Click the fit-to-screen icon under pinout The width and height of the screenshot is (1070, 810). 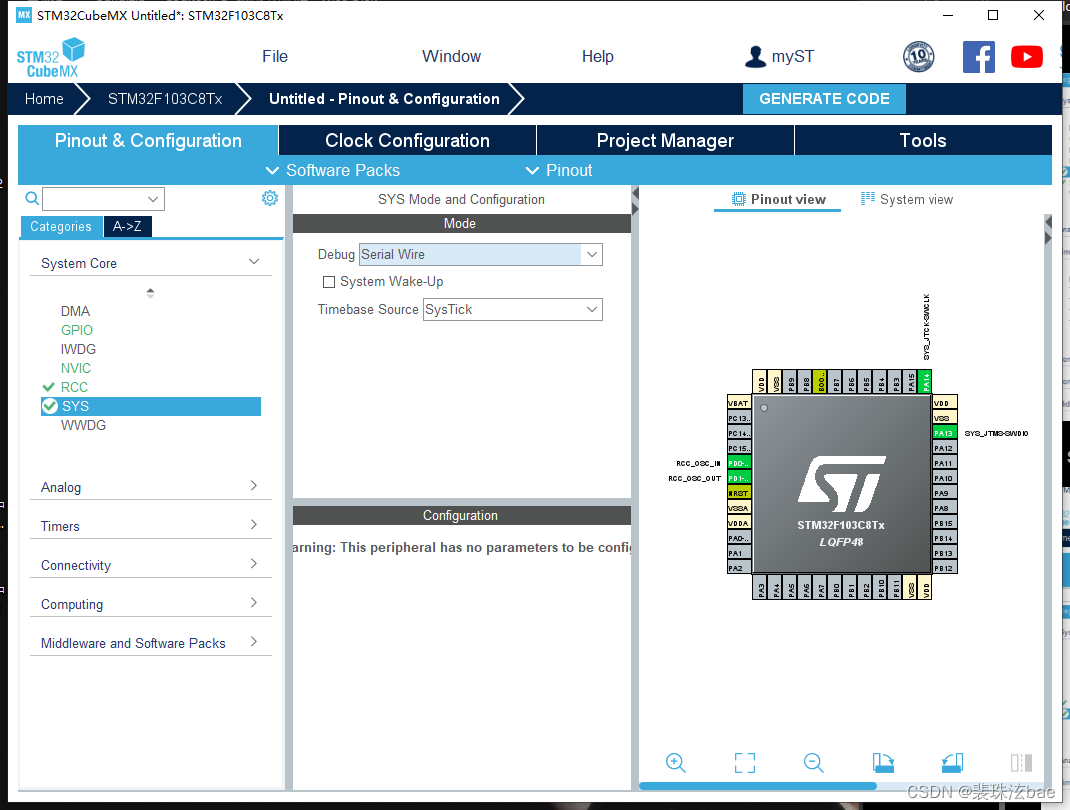pos(744,762)
